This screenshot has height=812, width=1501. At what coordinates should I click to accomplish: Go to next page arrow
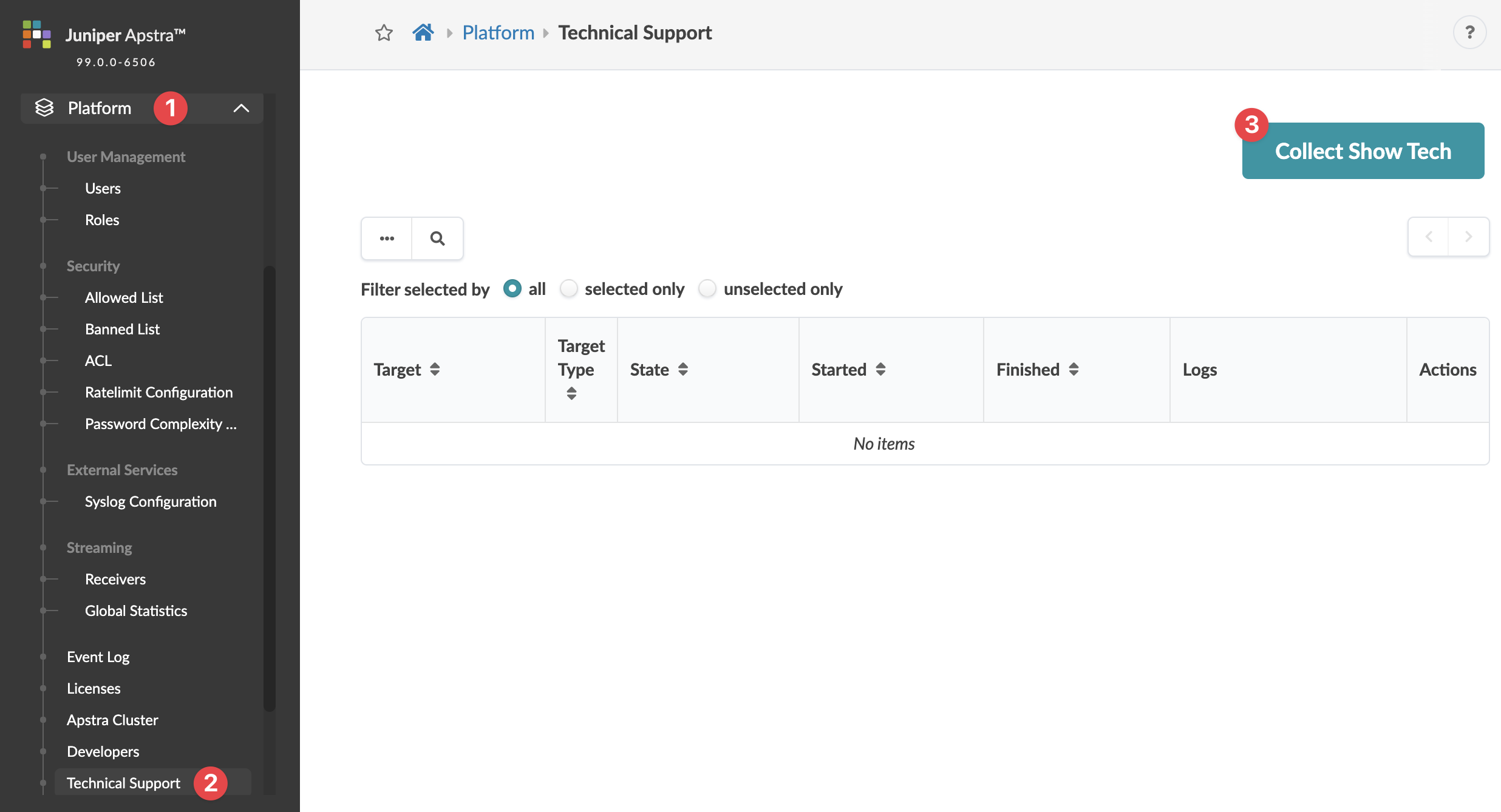[1469, 237]
